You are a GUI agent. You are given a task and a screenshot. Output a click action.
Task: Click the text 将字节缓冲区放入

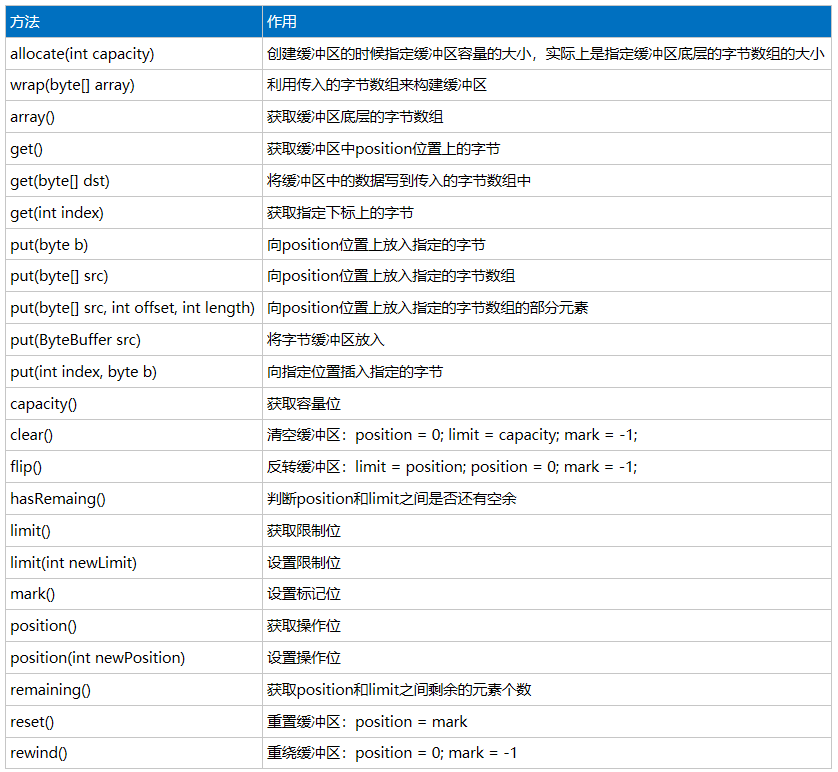[325, 340]
